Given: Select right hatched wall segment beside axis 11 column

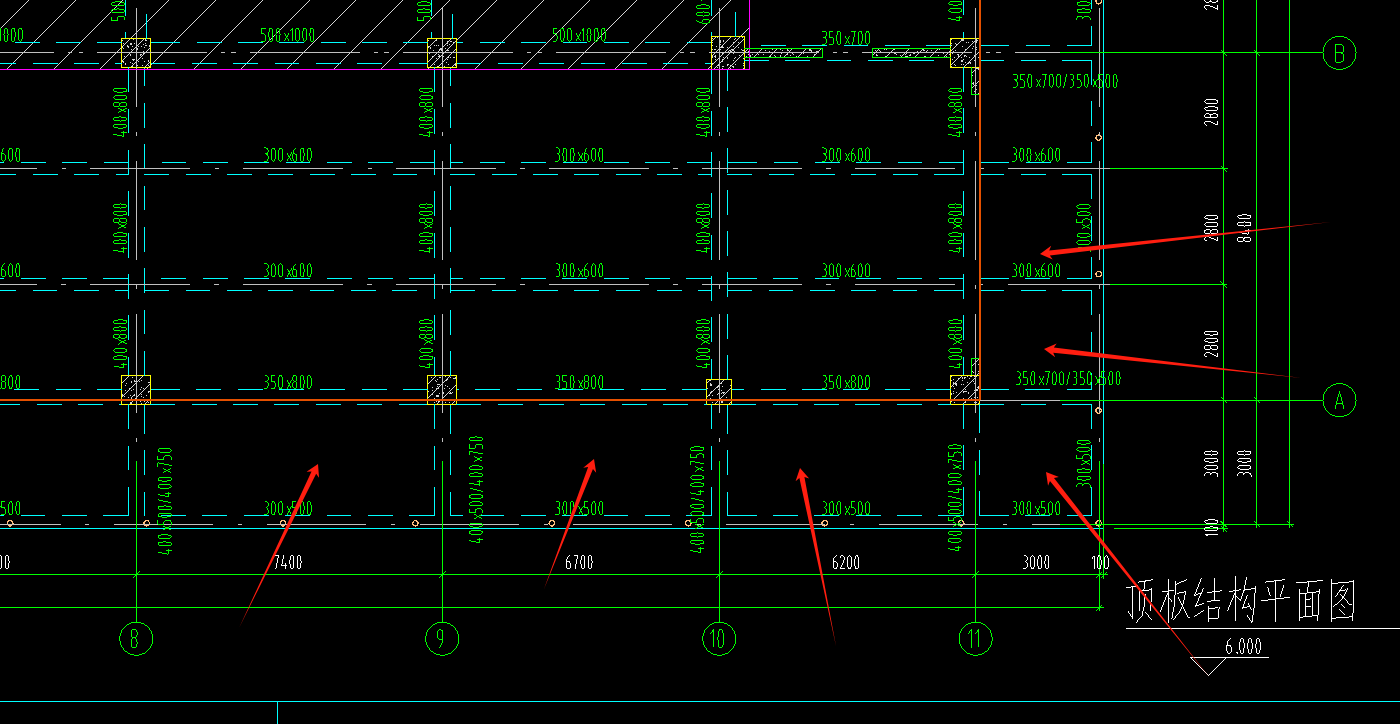Looking at the screenshot, I should click(x=911, y=53).
